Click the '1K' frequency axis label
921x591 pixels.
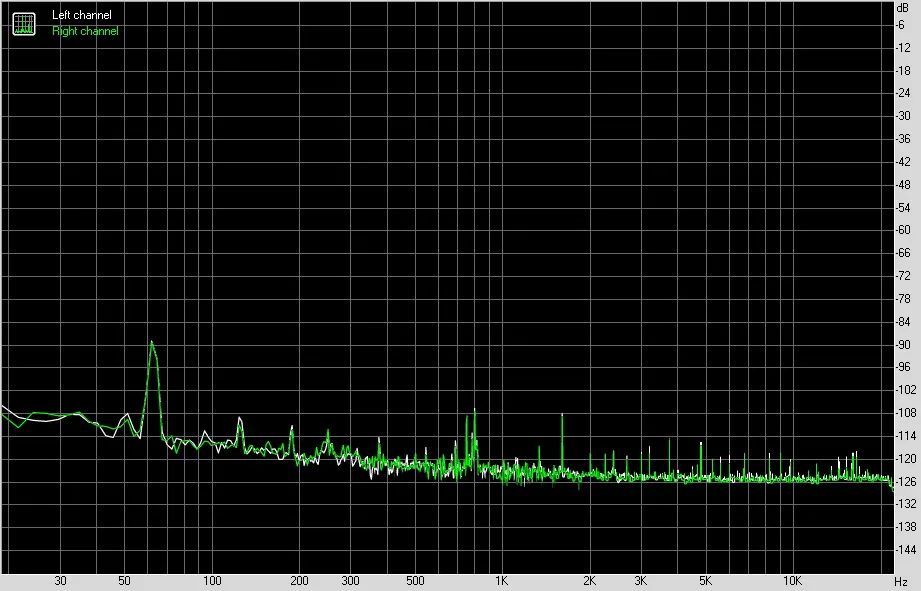point(501,581)
